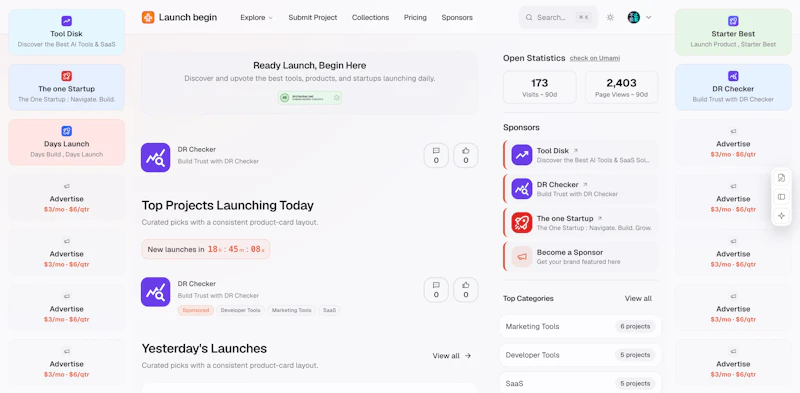This screenshot has width=800, height=393.
Task: Go to the Submit Project page
Action: [x=313, y=17]
